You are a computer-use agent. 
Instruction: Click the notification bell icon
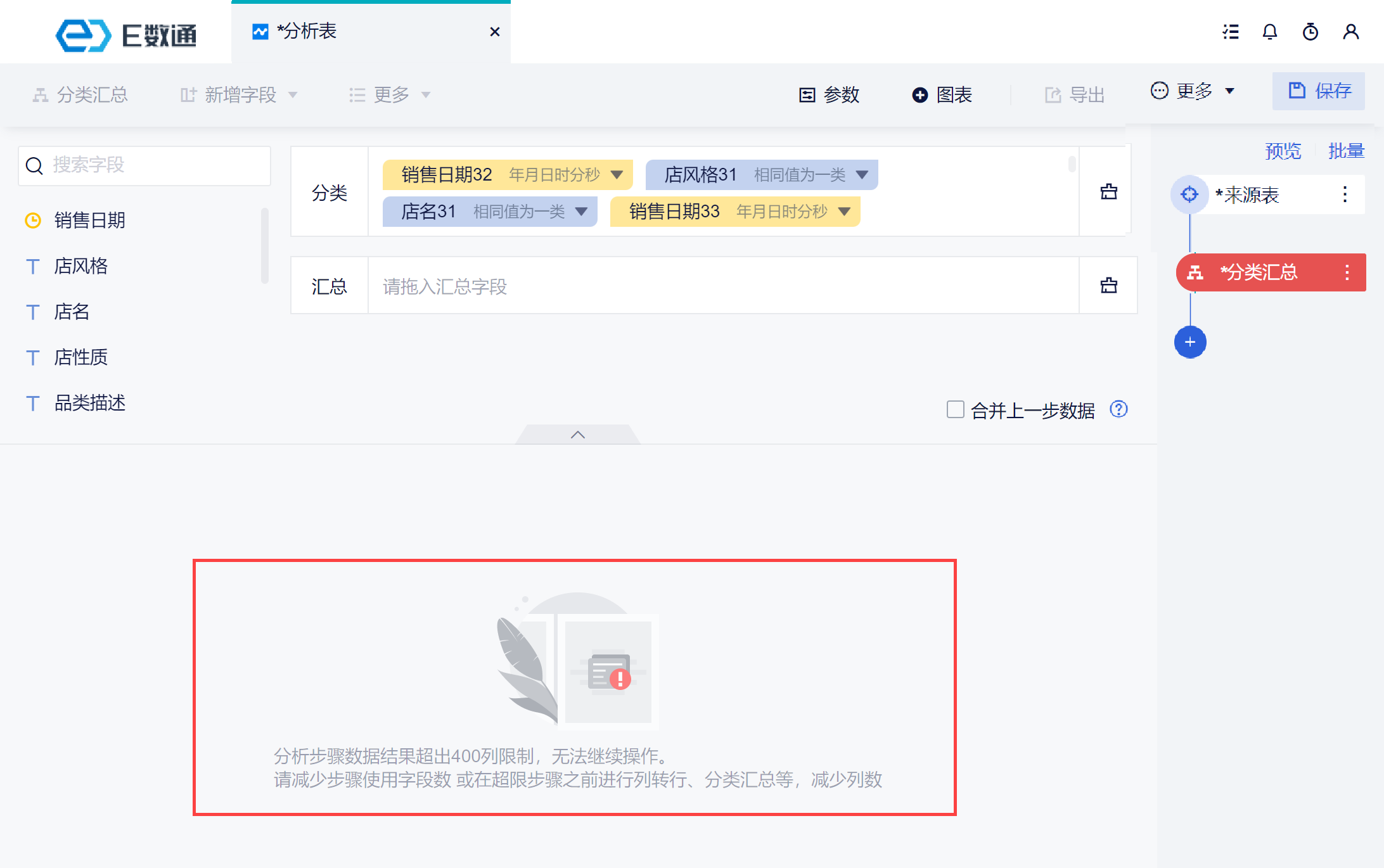click(1269, 32)
